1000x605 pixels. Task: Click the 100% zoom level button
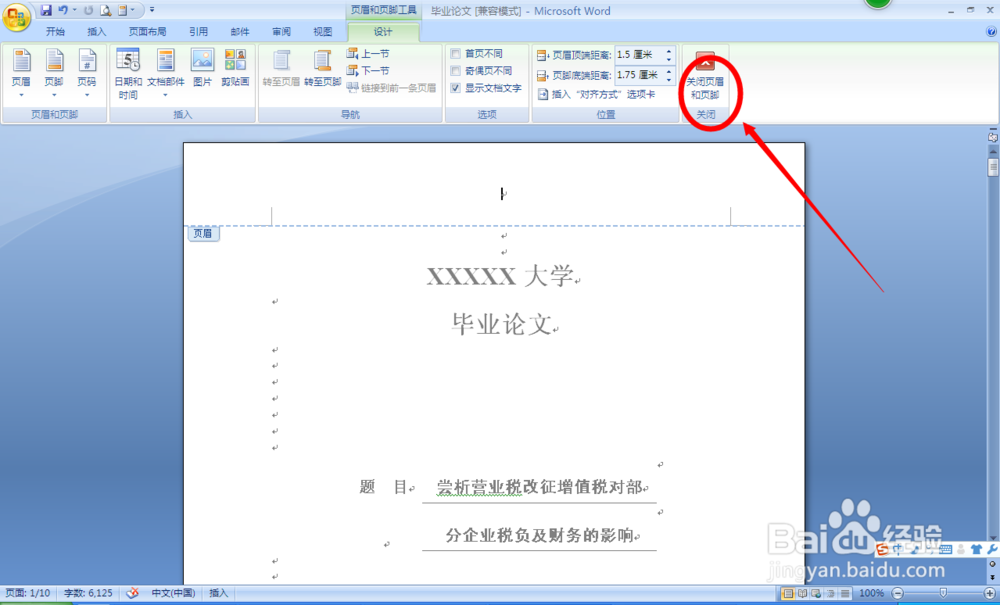click(x=871, y=594)
